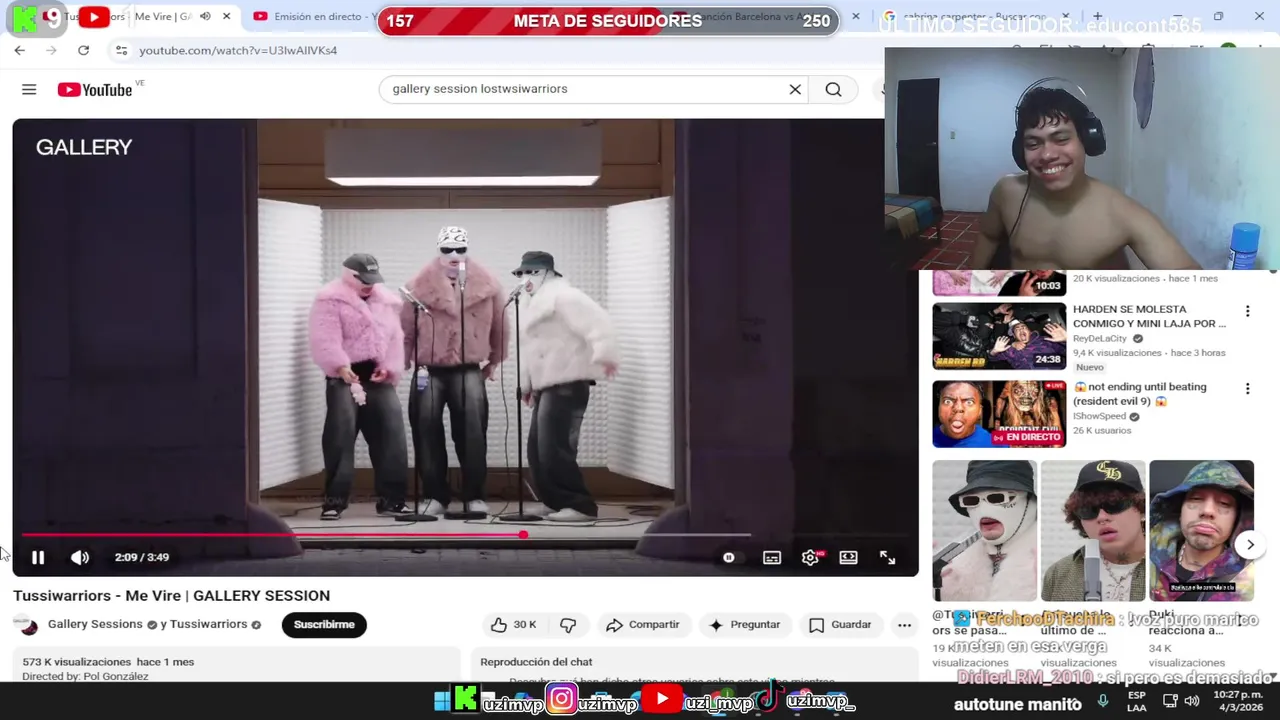1280x720 pixels.
Task: Open the player settings gear
Action: pyautogui.click(x=811, y=557)
